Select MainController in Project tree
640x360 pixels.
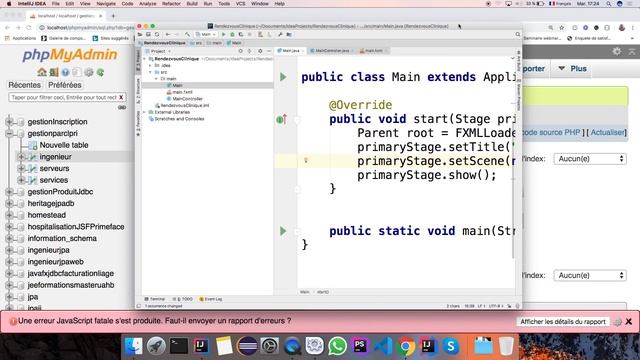point(187,99)
